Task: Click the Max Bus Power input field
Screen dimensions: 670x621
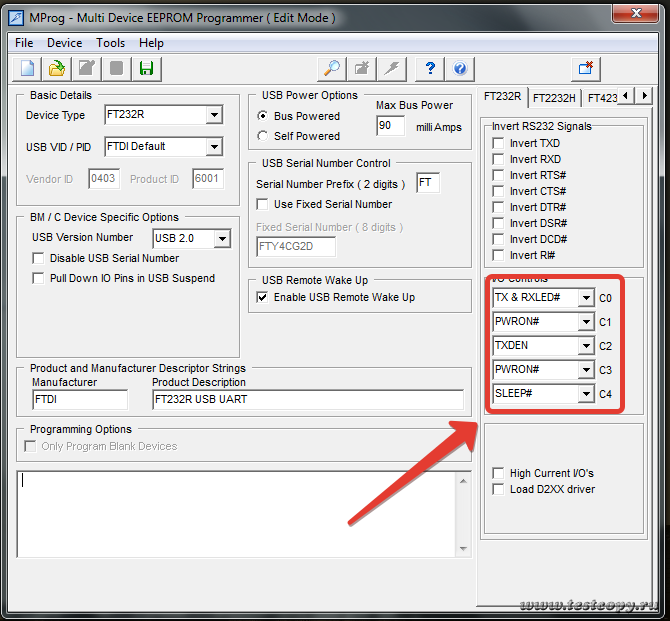Action: [x=389, y=126]
